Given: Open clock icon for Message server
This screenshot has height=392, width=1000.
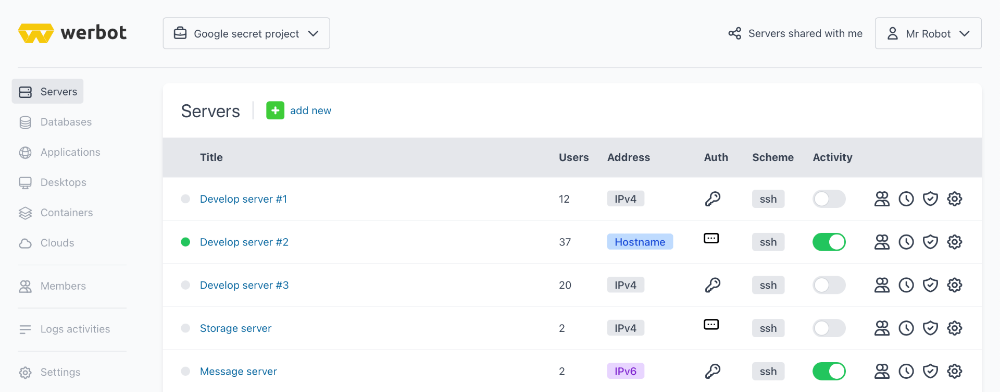Looking at the screenshot, I should click(x=906, y=371).
